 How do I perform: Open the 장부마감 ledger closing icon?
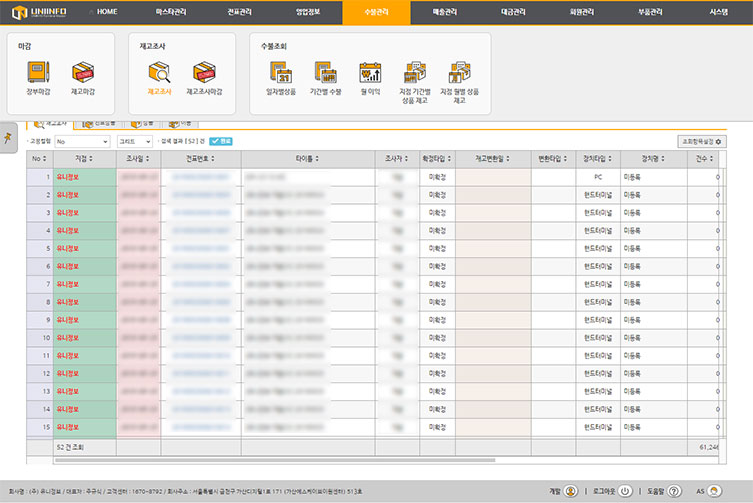coord(38,73)
